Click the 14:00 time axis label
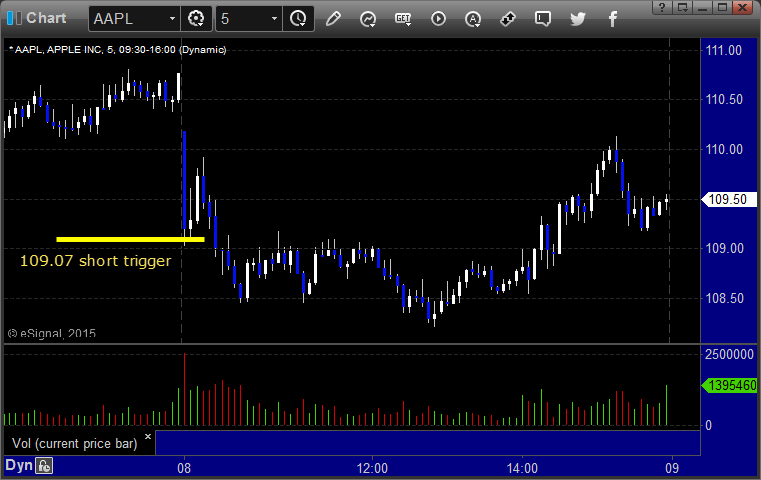Viewport: 761px width, 480px height. click(x=522, y=468)
